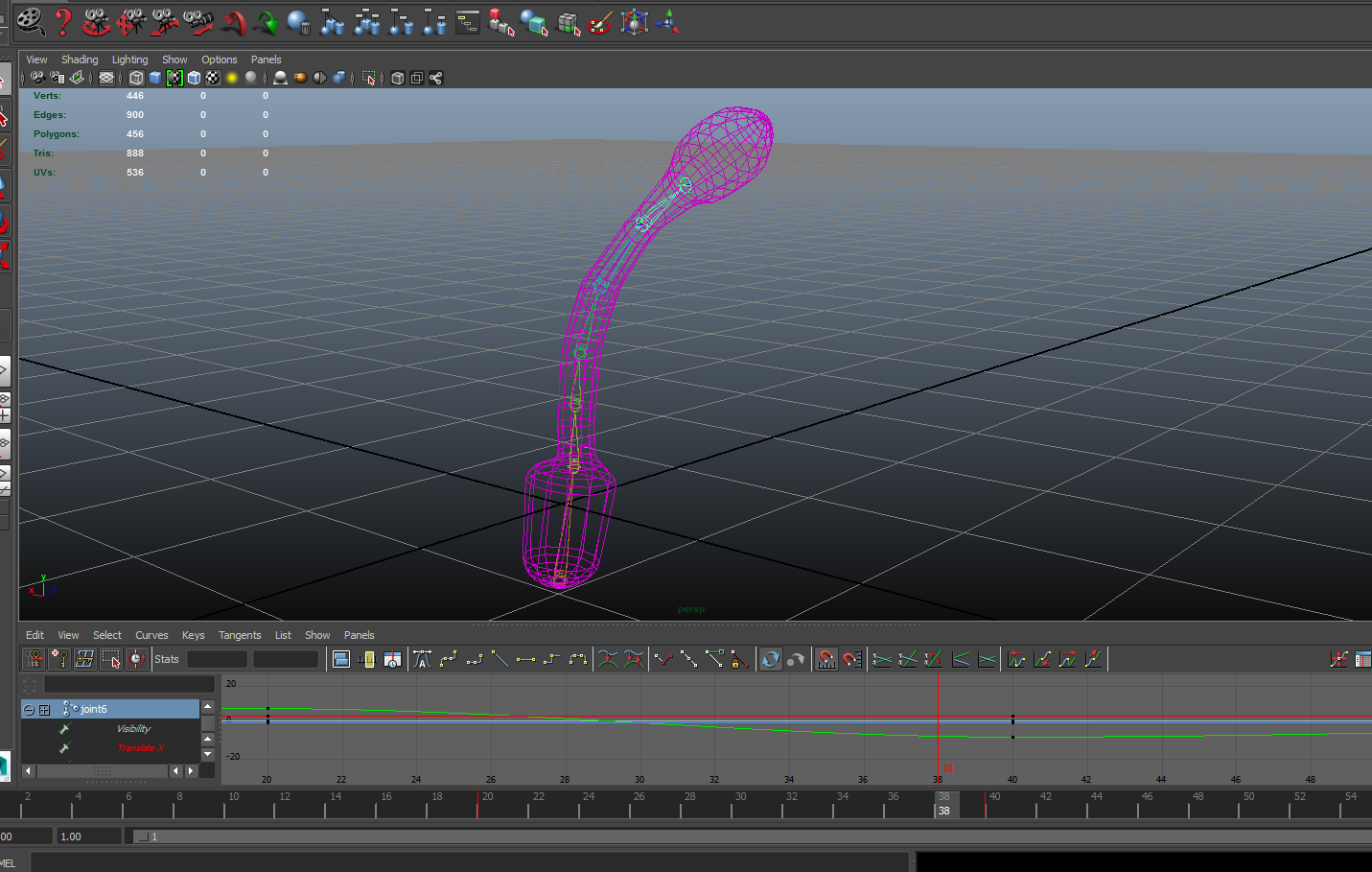Click the frame playback range icon

click(366, 659)
